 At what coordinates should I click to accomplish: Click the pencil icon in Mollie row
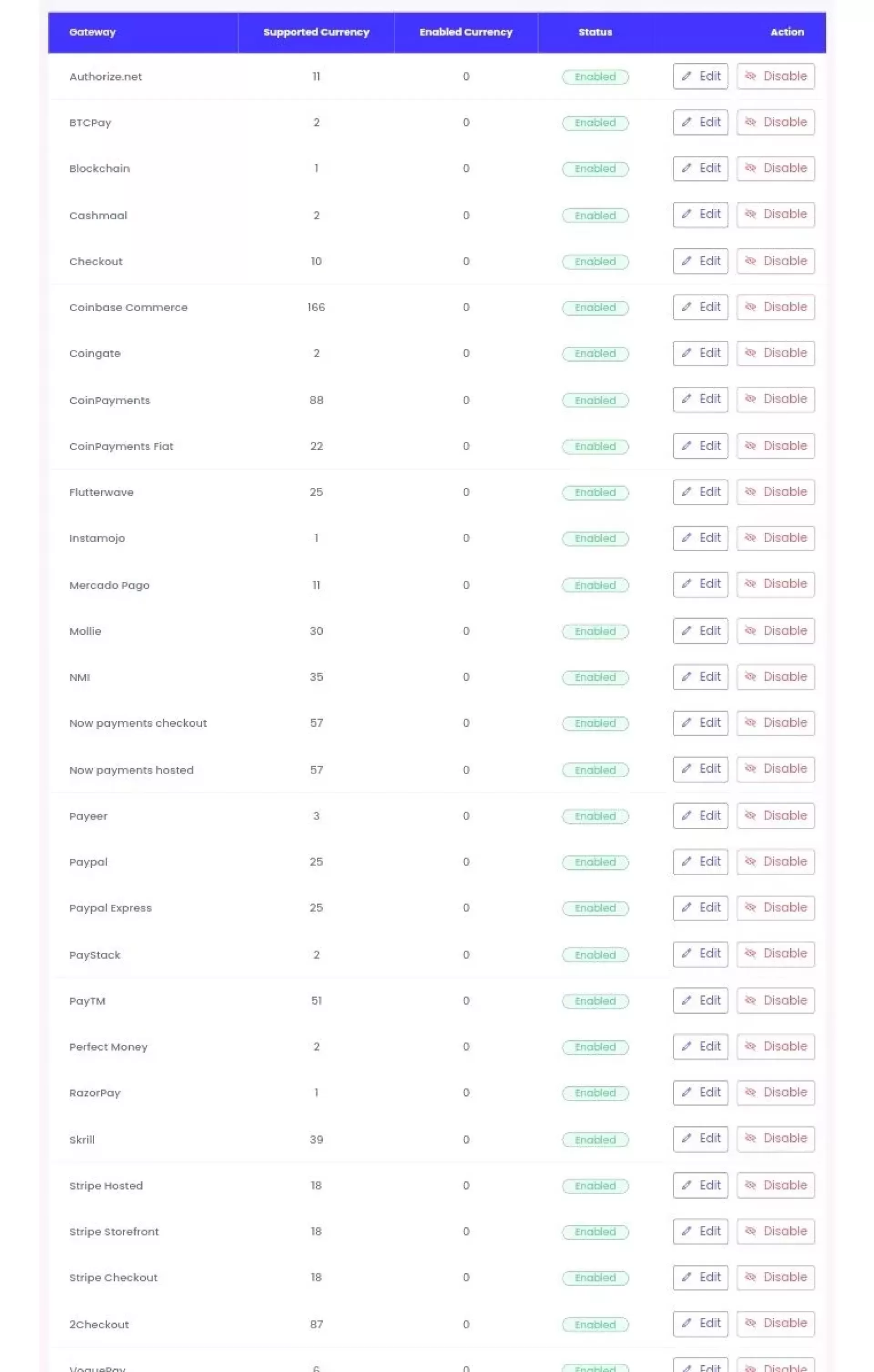click(686, 631)
